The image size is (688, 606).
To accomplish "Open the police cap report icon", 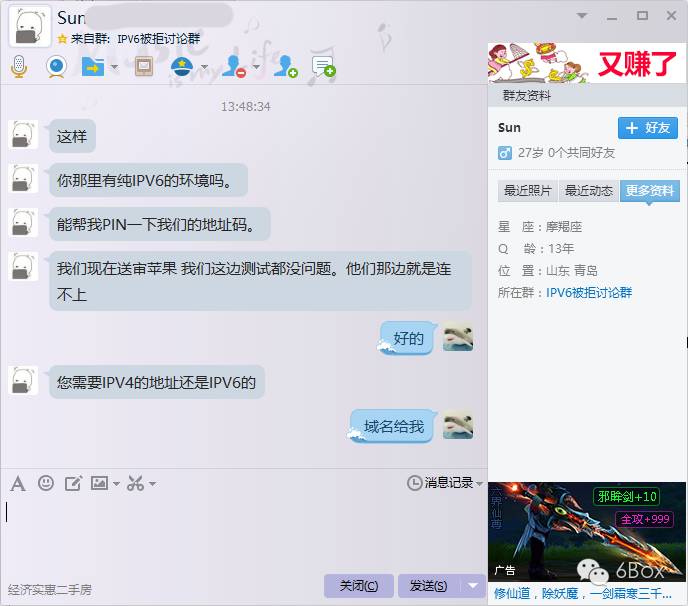I will 182,67.
